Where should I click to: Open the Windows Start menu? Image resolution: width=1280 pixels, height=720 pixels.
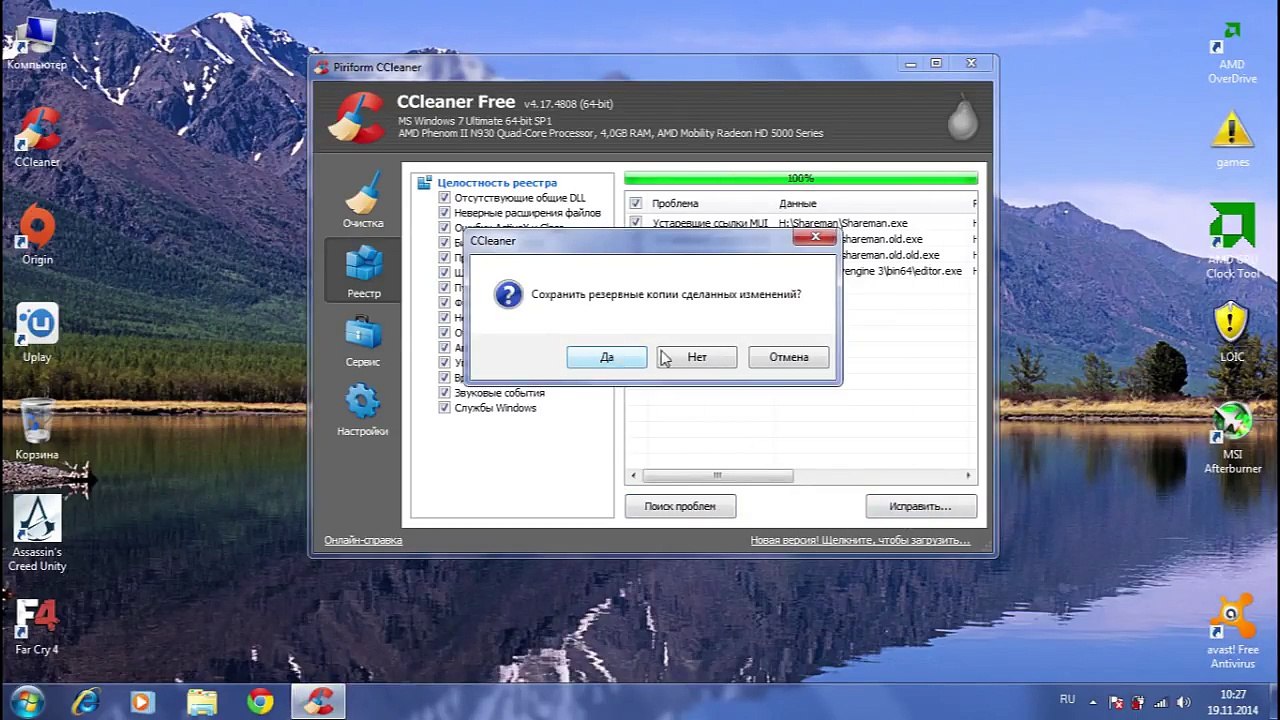click(28, 701)
